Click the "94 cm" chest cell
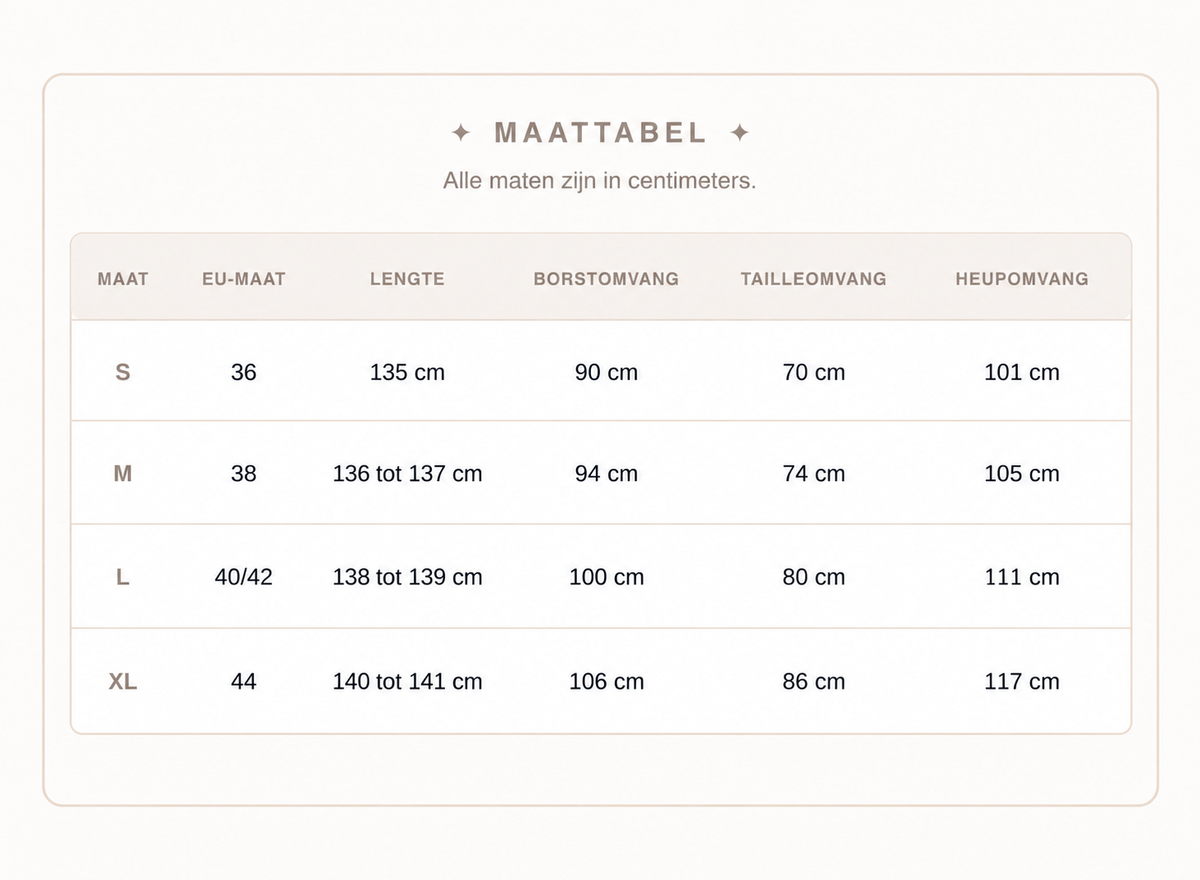The image size is (1200, 880). click(x=606, y=474)
